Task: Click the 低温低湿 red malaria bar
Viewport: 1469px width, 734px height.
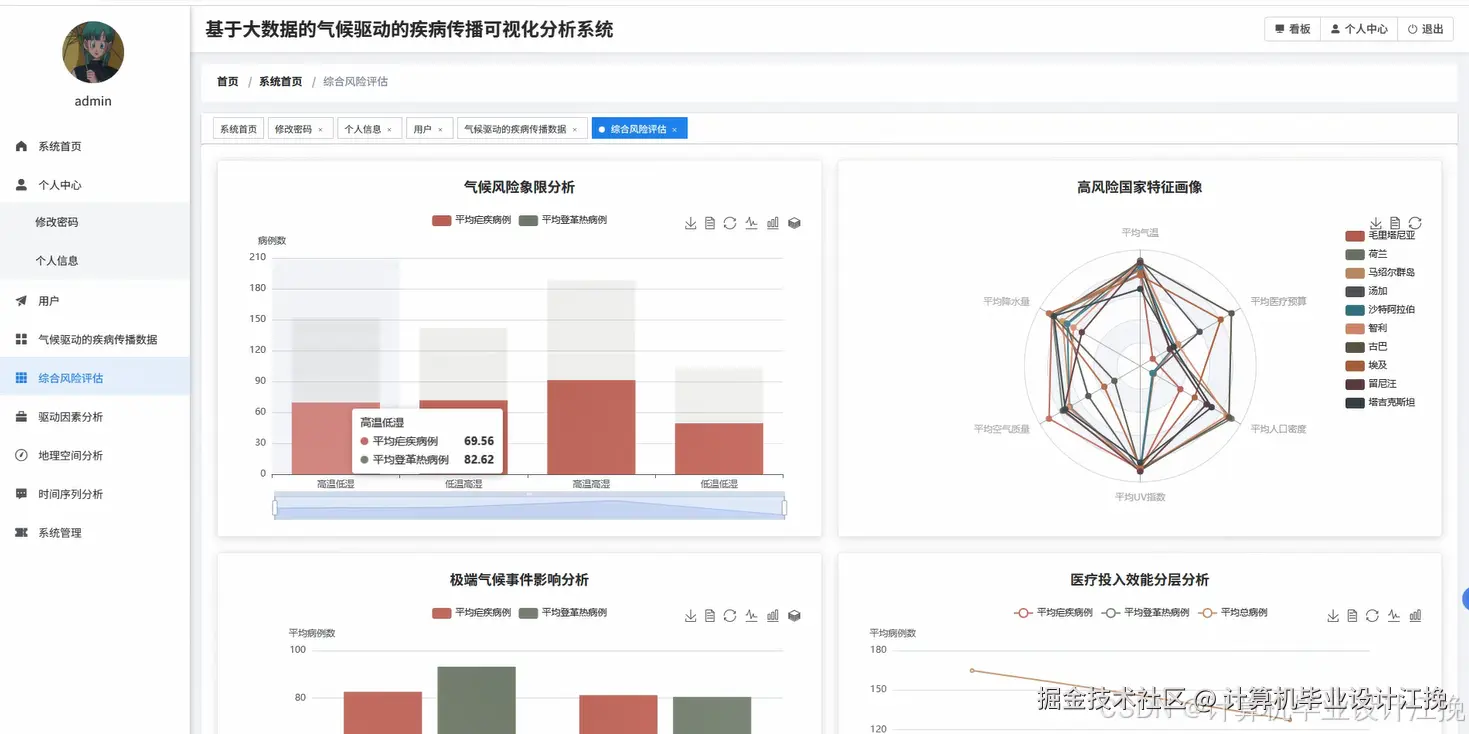Action: (x=719, y=449)
